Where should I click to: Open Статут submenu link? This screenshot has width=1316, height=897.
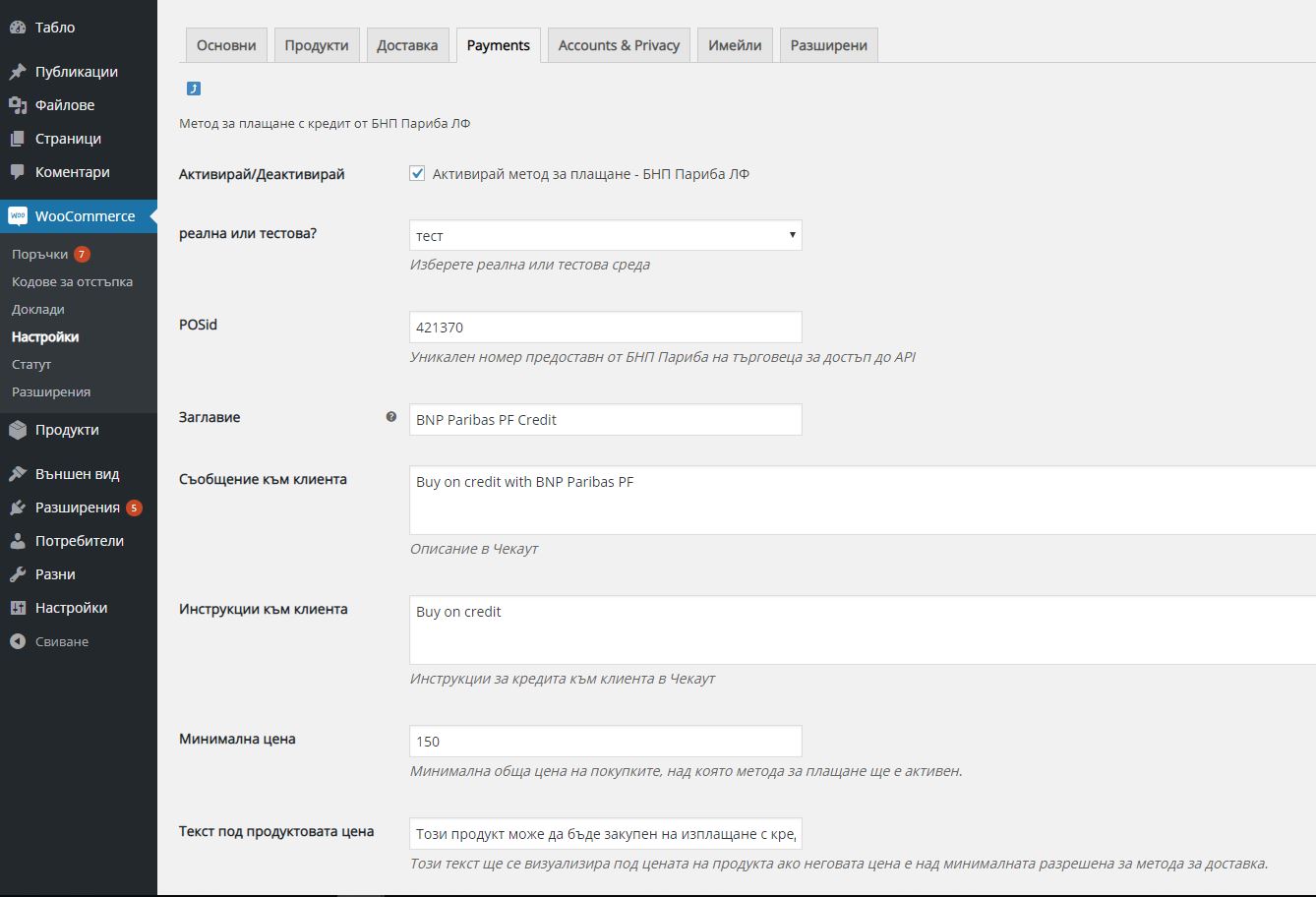(x=31, y=364)
